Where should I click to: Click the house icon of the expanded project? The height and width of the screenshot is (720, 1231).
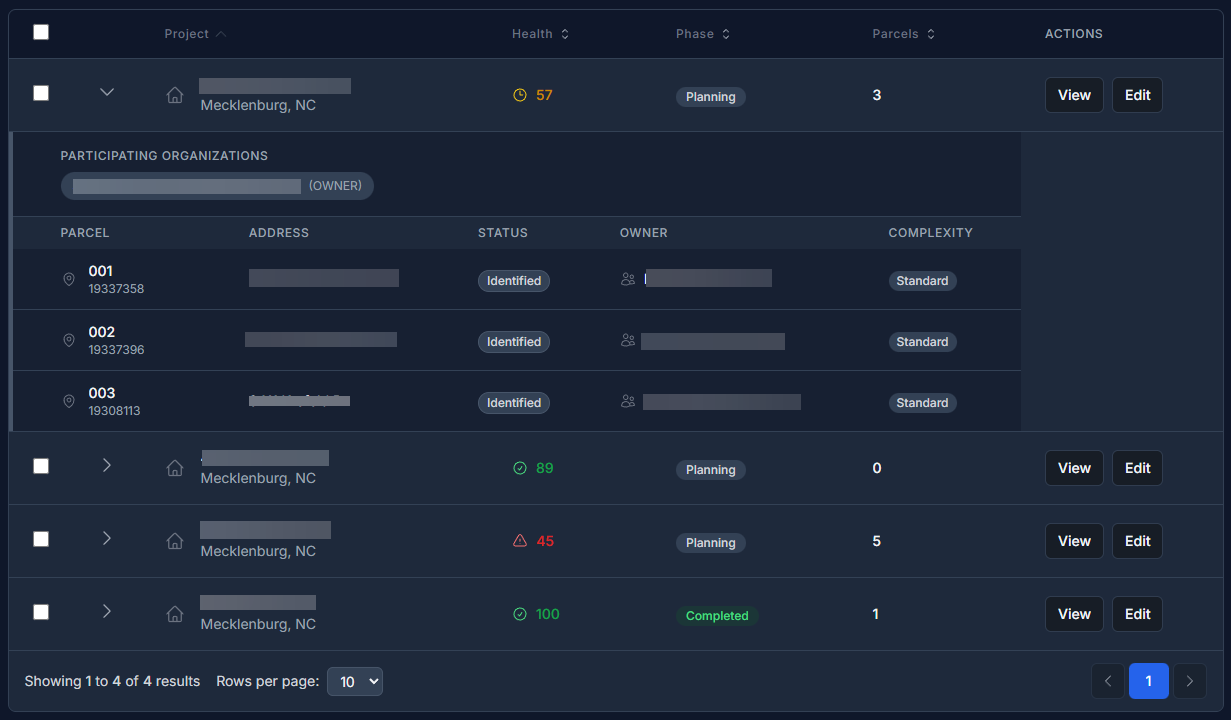[x=175, y=95]
